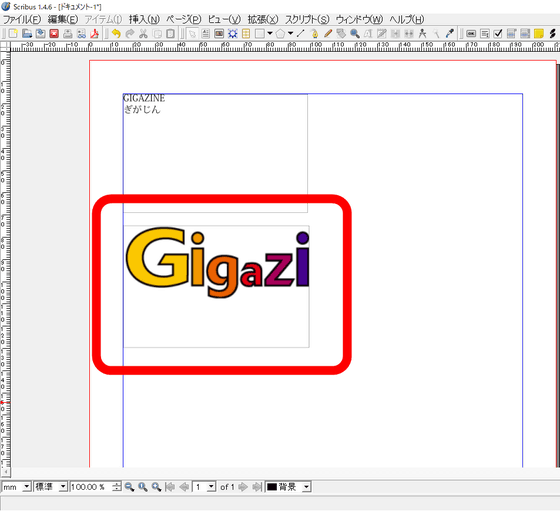Image resolution: width=560 pixels, height=511 pixels.
Task: Open the 標準 preview quality dropdown
Action: pos(50,487)
